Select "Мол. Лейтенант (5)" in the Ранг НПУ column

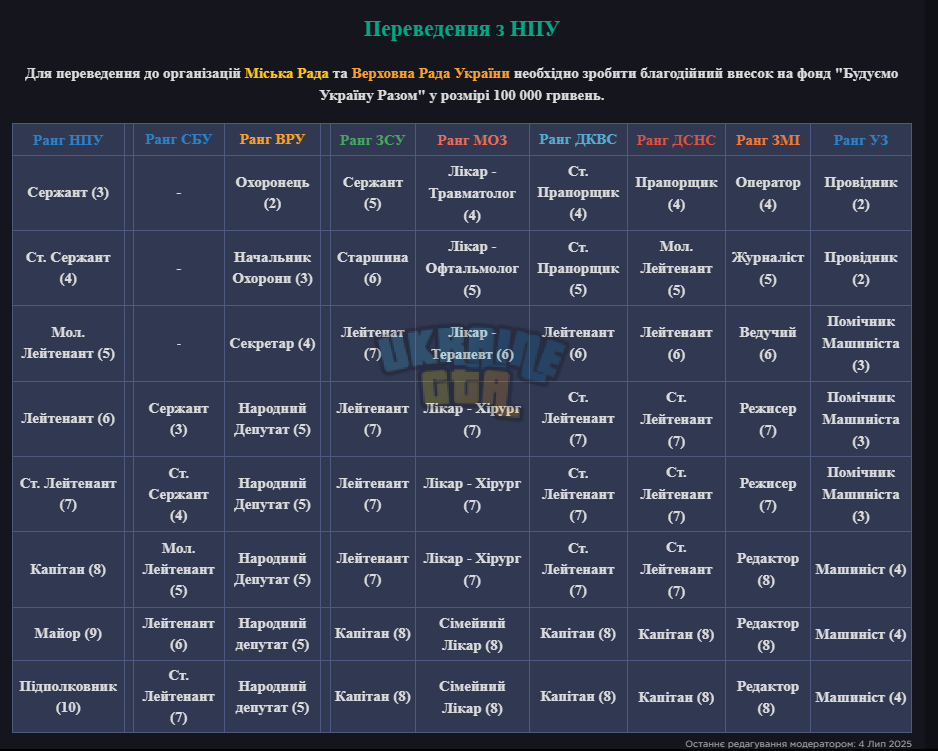(x=68, y=343)
